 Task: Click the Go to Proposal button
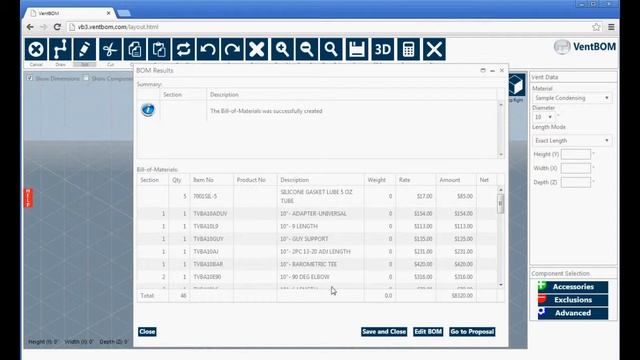point(472,332)
